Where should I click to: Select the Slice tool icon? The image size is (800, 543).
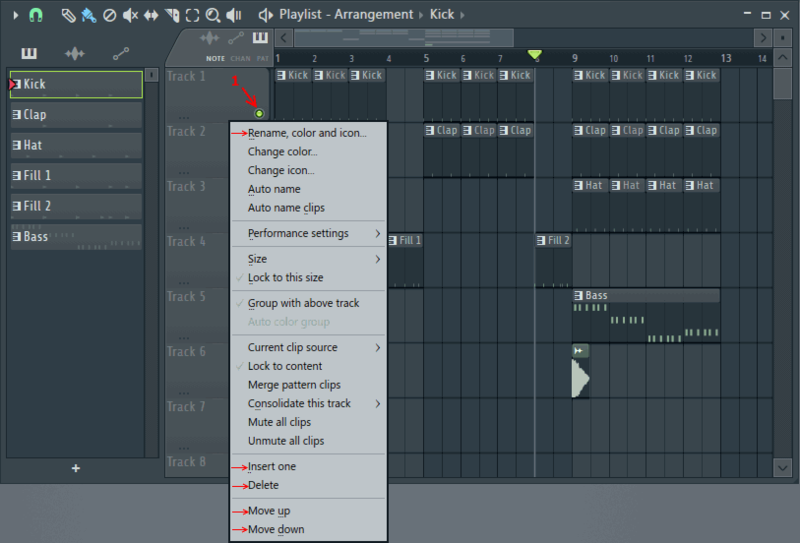172,15
